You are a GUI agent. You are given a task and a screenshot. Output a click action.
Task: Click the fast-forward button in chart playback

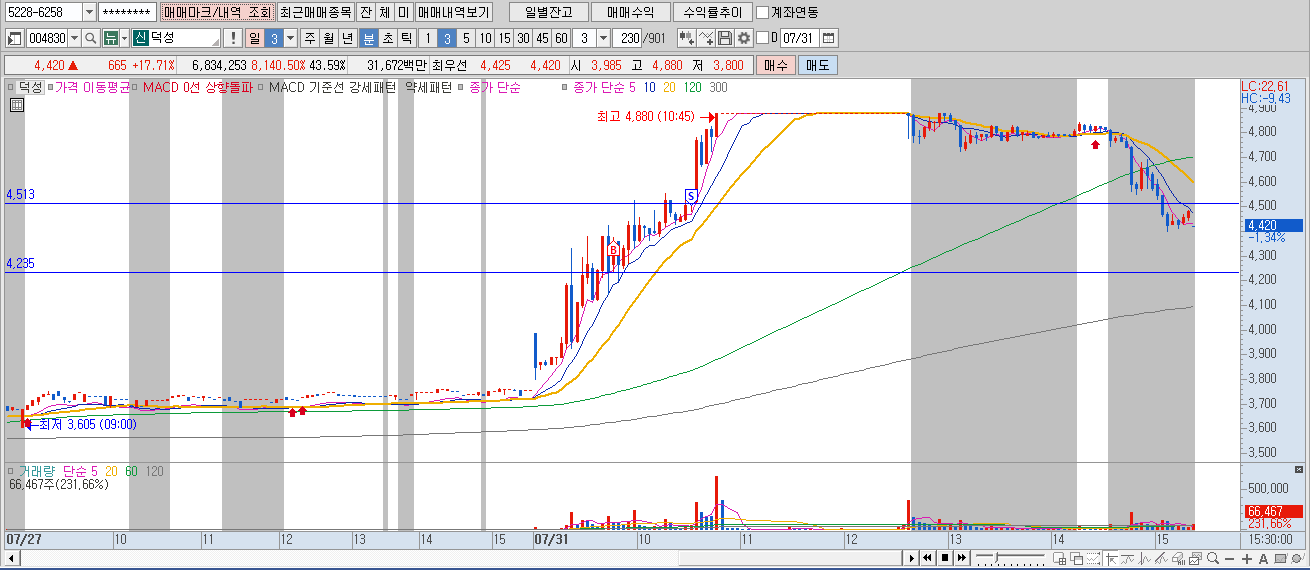(x=962, y=558)
